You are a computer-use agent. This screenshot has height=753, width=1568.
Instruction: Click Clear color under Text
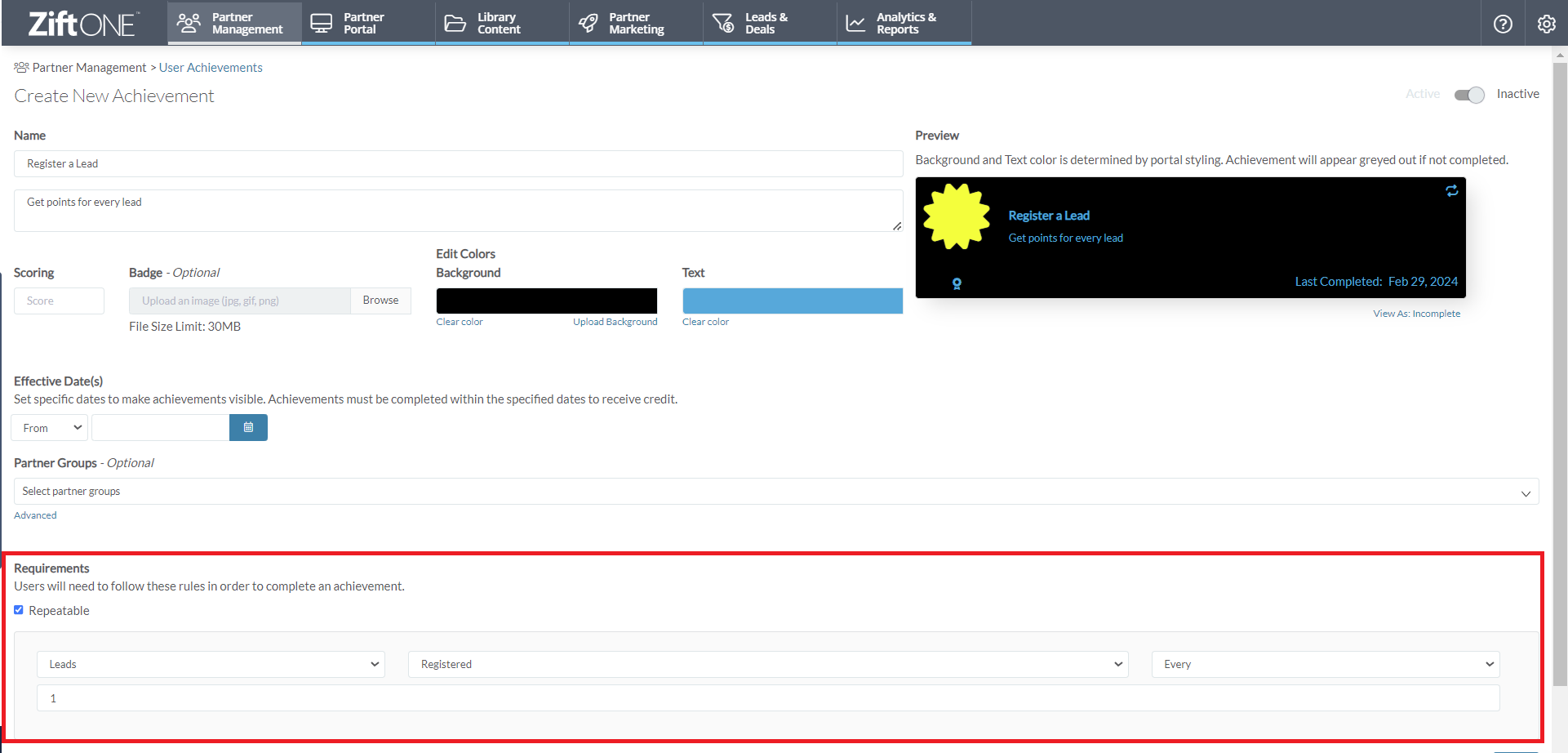point(706,322)
